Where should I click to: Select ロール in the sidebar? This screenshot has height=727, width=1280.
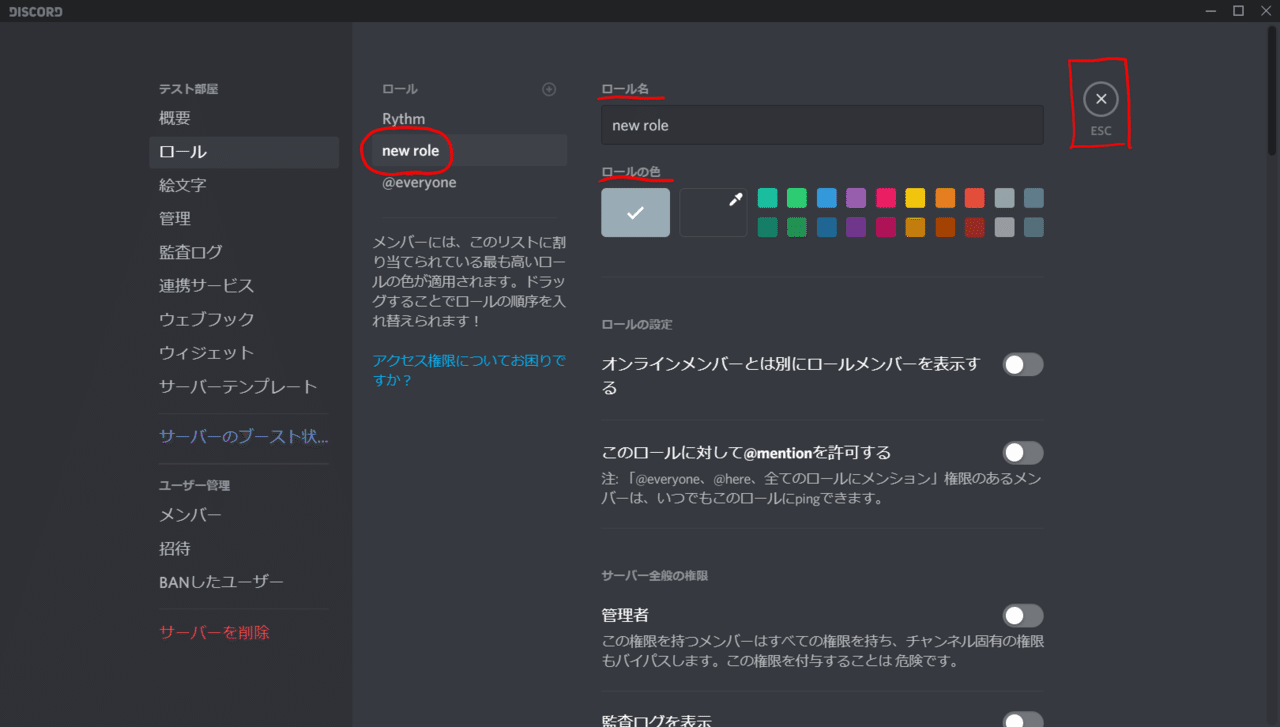244,152
